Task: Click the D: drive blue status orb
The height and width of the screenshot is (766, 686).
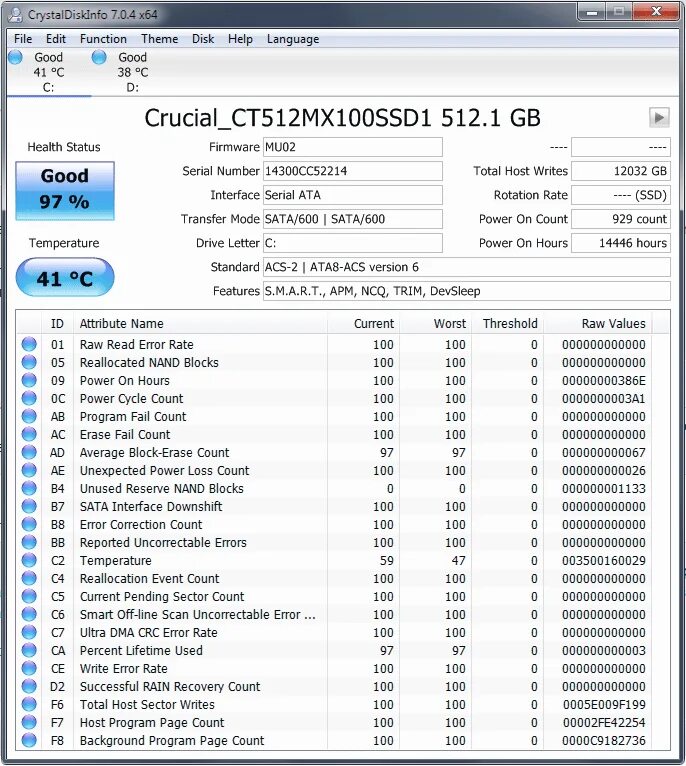Action: pos(99,57)
